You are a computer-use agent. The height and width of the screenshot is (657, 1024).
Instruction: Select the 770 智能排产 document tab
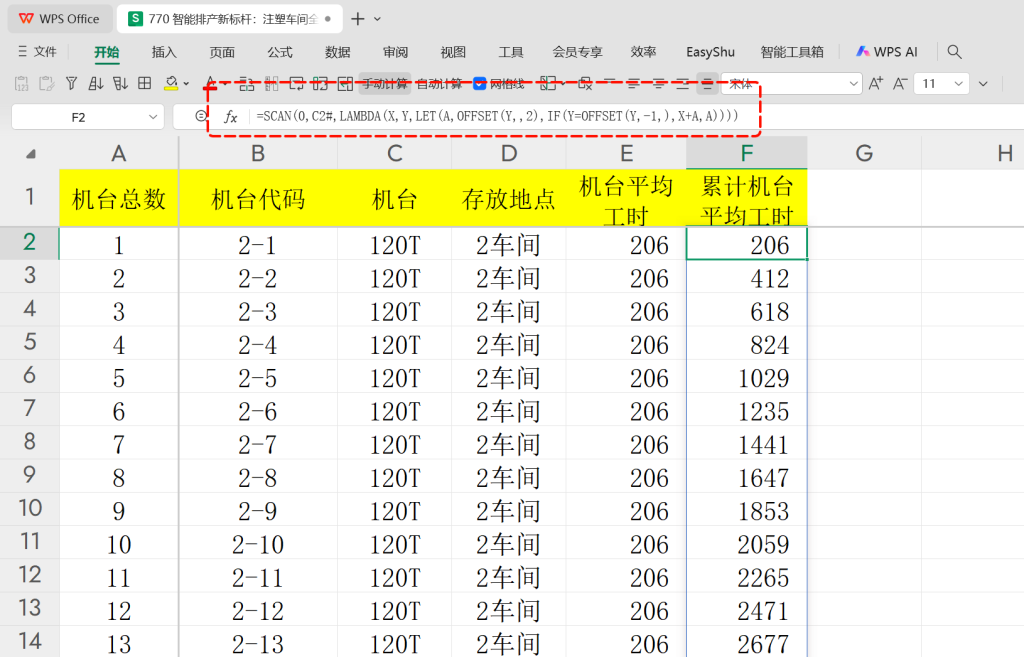(231, 19)
